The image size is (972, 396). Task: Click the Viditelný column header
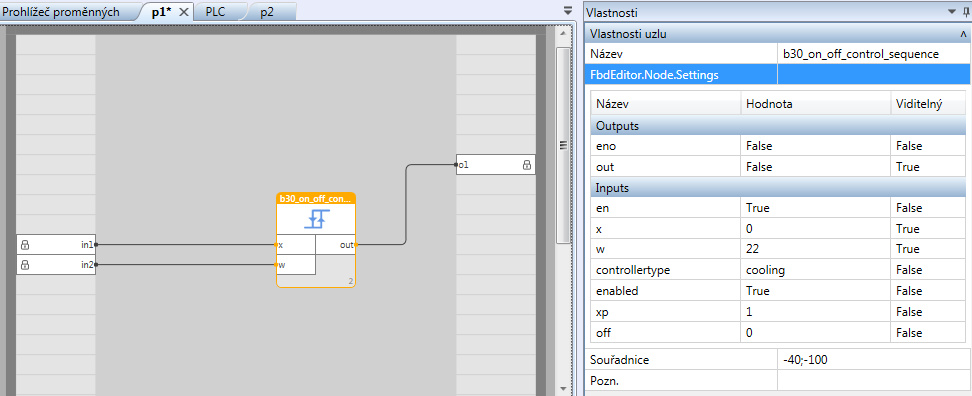click(x=928, y=105)
